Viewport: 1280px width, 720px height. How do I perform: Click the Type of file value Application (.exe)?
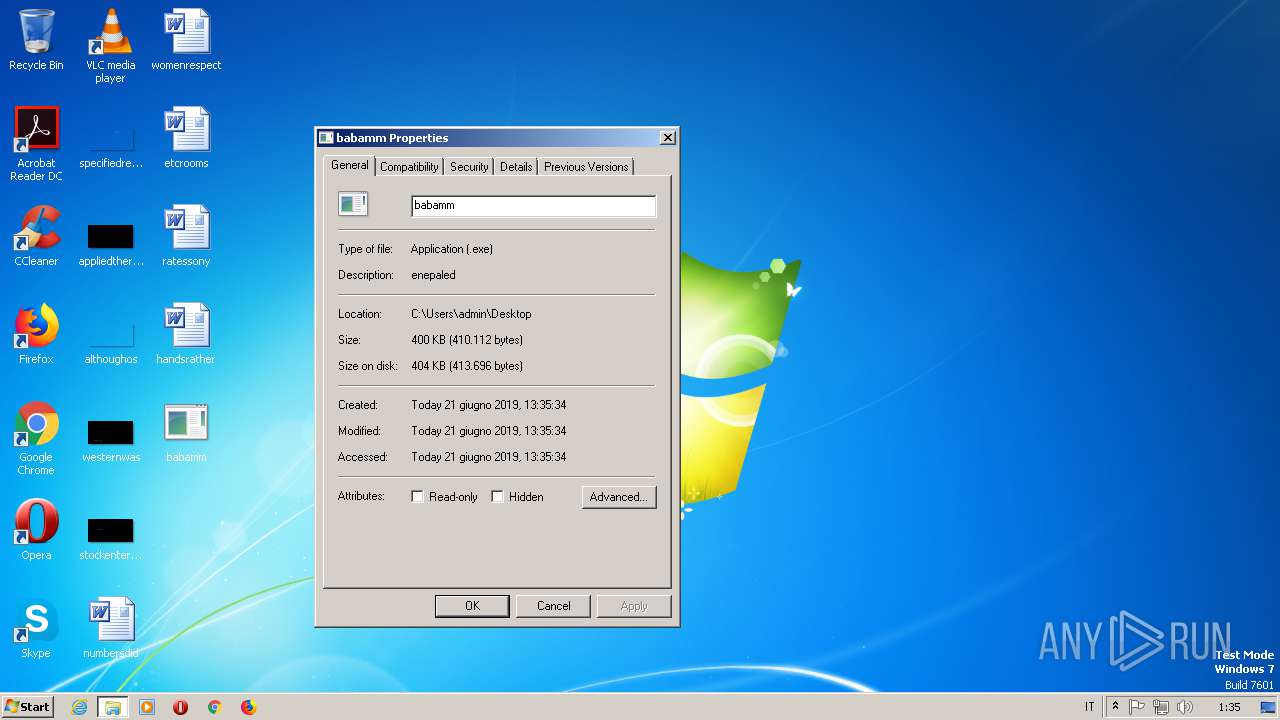[452, 249]
